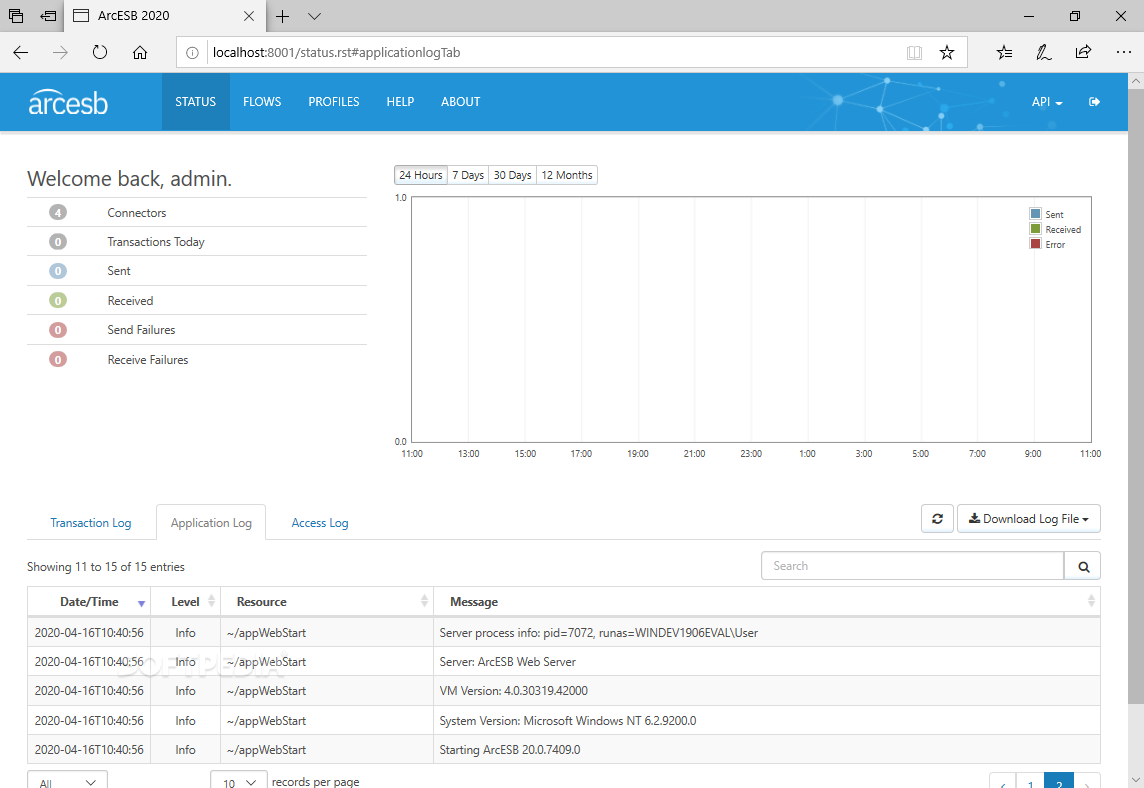
Task: Click the Receive Failures count badge
Action: pos(58,360)
